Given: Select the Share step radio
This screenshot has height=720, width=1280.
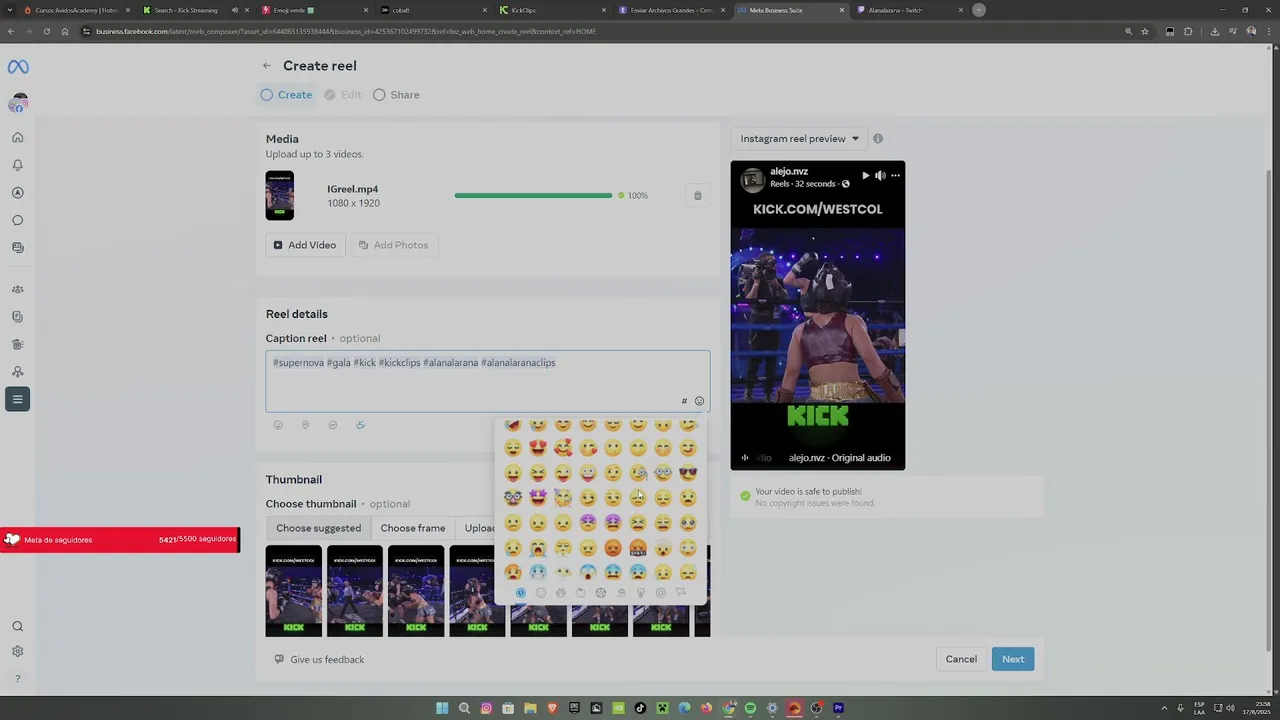Looking at the screenshot, I should point(379,95).
